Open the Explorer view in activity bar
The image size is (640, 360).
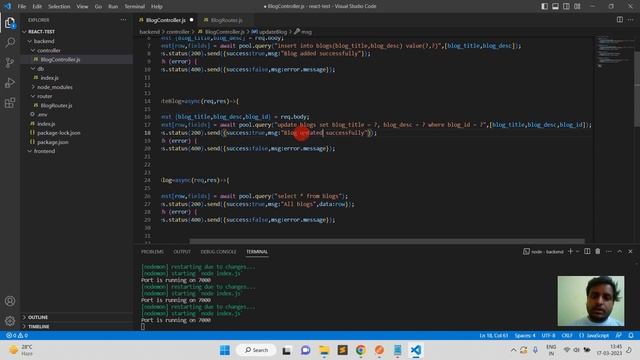click(x=10, y=23)
